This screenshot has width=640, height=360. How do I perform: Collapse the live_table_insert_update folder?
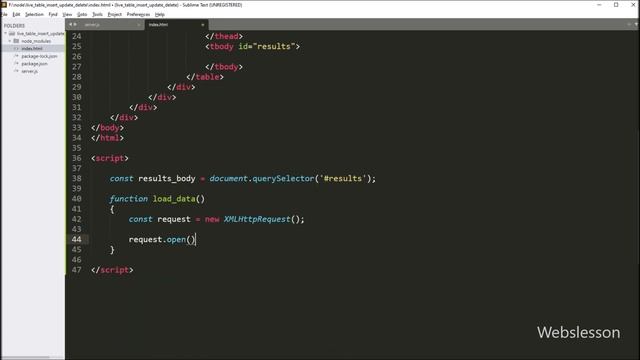tap(6, 33)
